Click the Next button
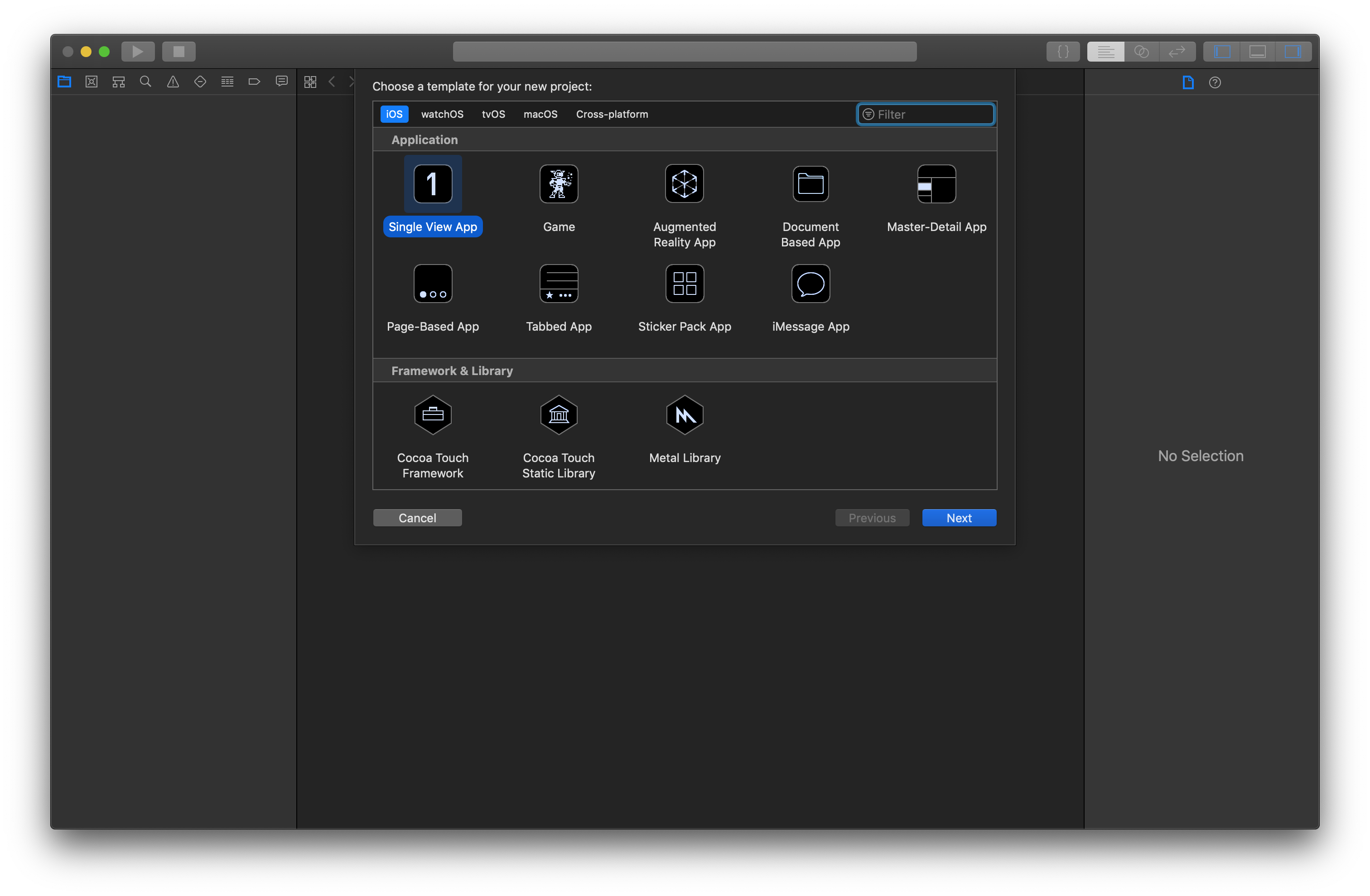Viewport: 1370px width, 896px height. pos(959,517)
